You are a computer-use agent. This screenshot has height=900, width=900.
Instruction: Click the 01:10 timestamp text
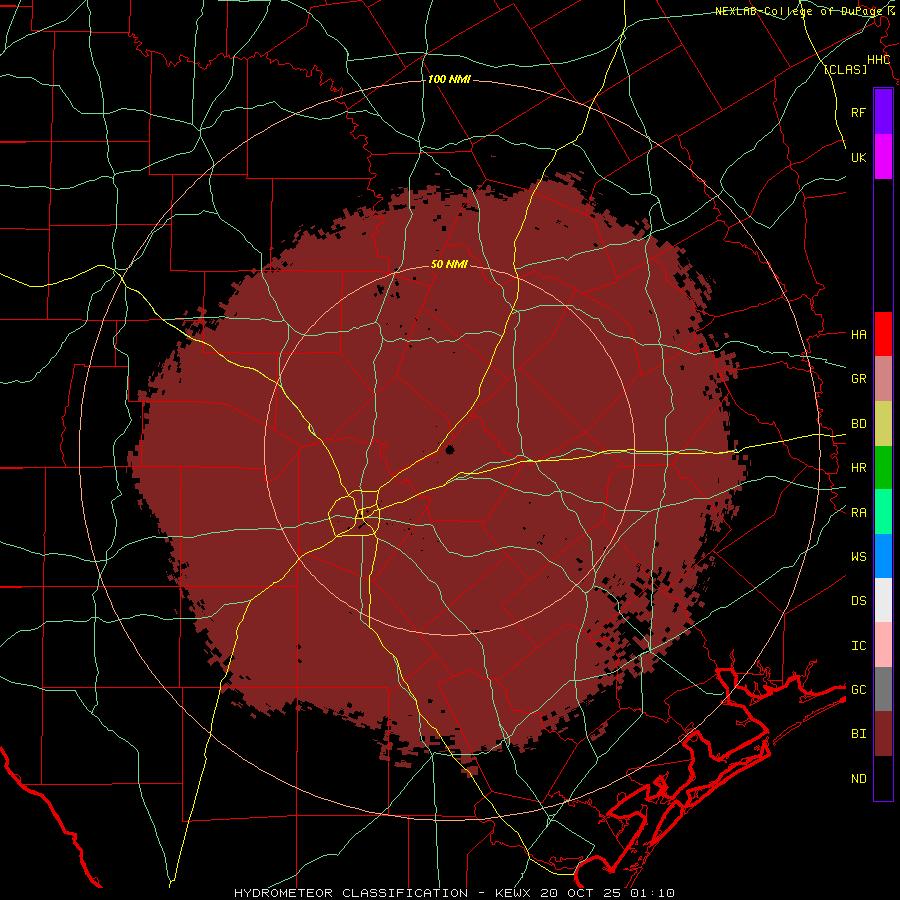(x=651, y=893)
